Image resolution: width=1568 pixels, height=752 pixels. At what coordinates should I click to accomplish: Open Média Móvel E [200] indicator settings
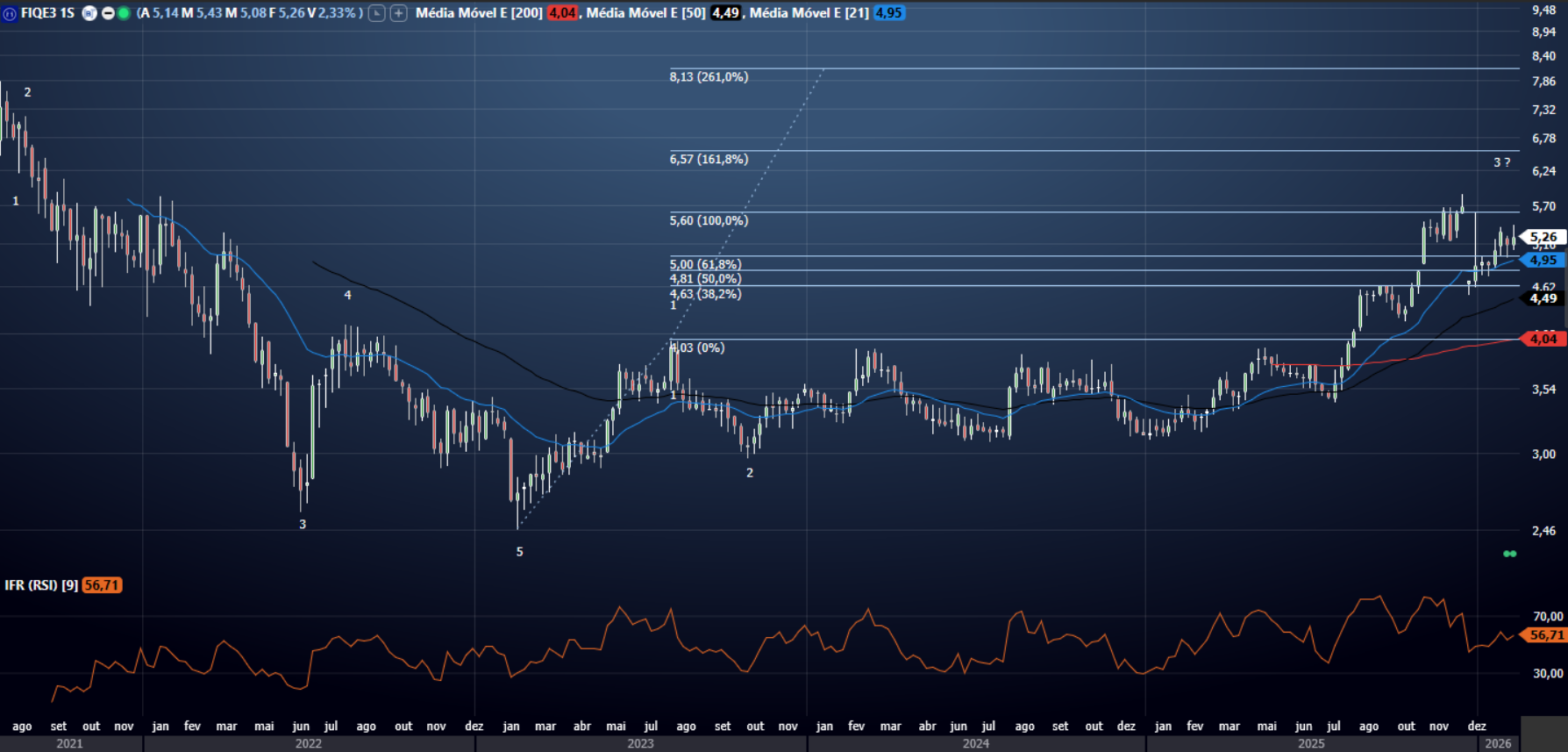pos(478,13)
